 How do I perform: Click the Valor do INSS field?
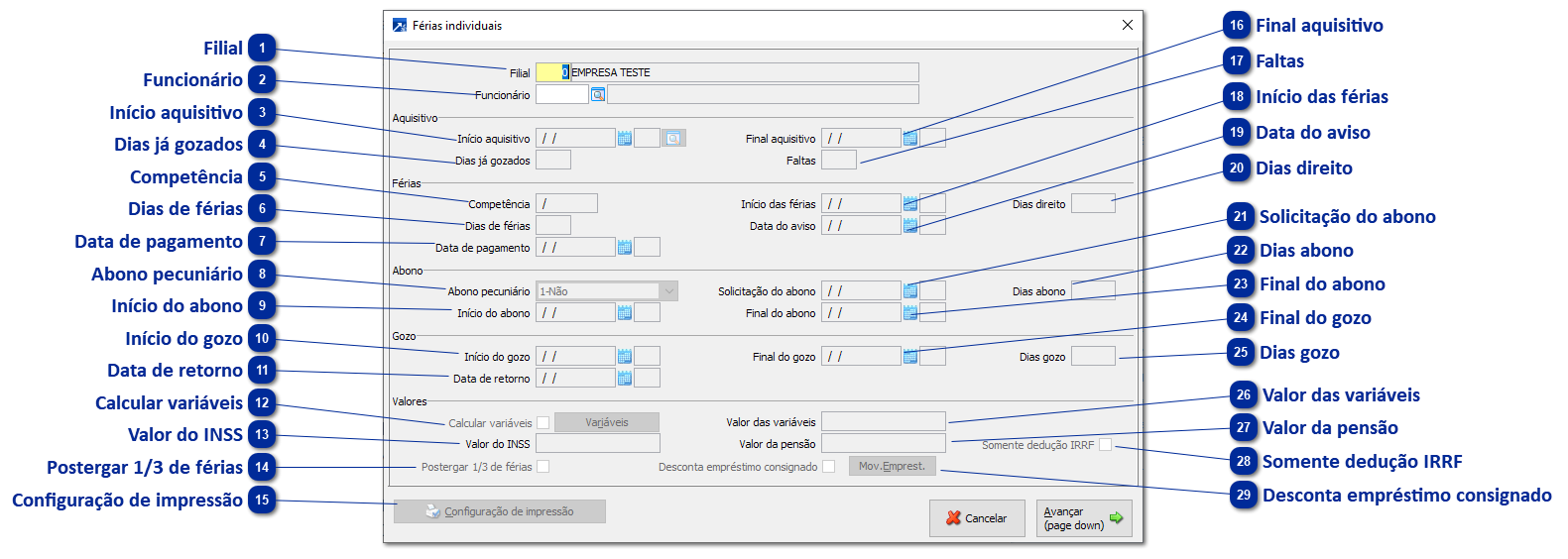pos(598,444)
